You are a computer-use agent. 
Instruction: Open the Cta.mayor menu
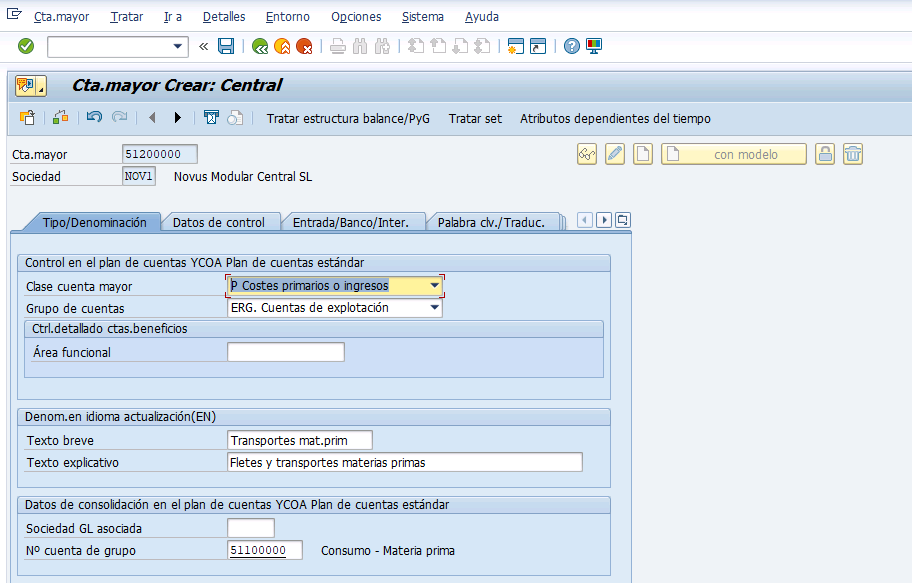click(x=62, y=17)
